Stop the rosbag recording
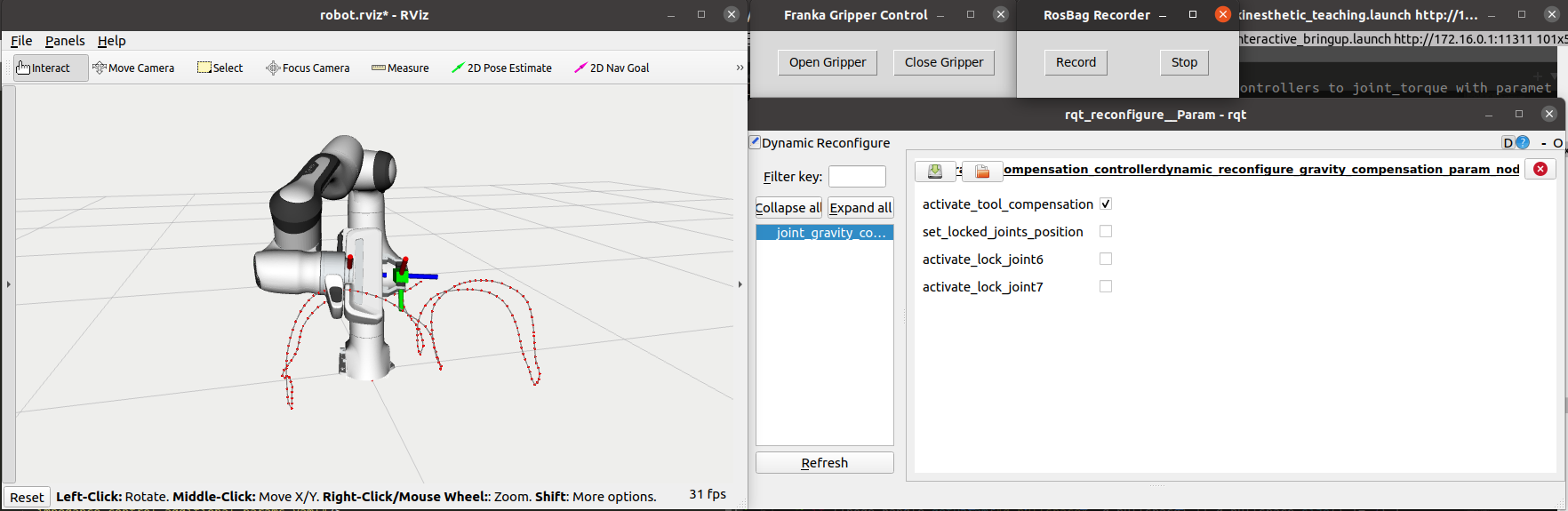This screenshot has height=511, width=1568. coord(1184,62)
